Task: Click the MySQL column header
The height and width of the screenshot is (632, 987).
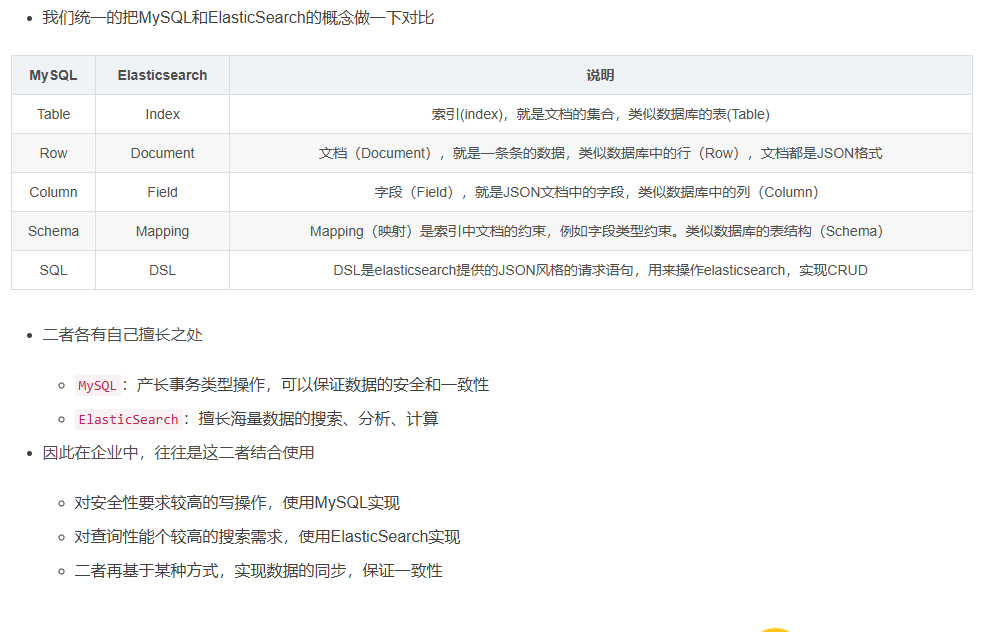Action: pos(54,76)
